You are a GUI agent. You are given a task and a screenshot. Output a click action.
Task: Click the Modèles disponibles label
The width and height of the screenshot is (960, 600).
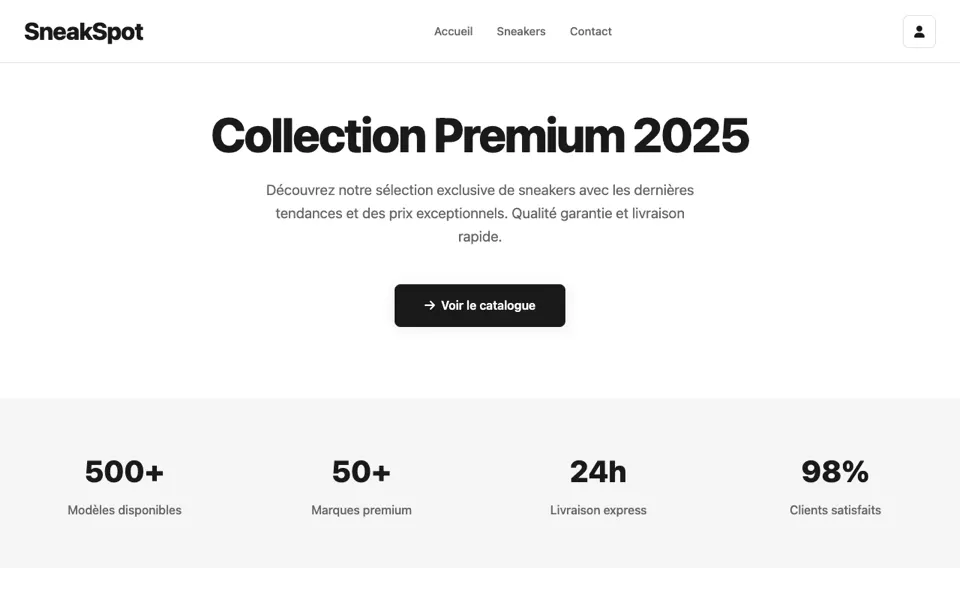click(x=124, y=510)
